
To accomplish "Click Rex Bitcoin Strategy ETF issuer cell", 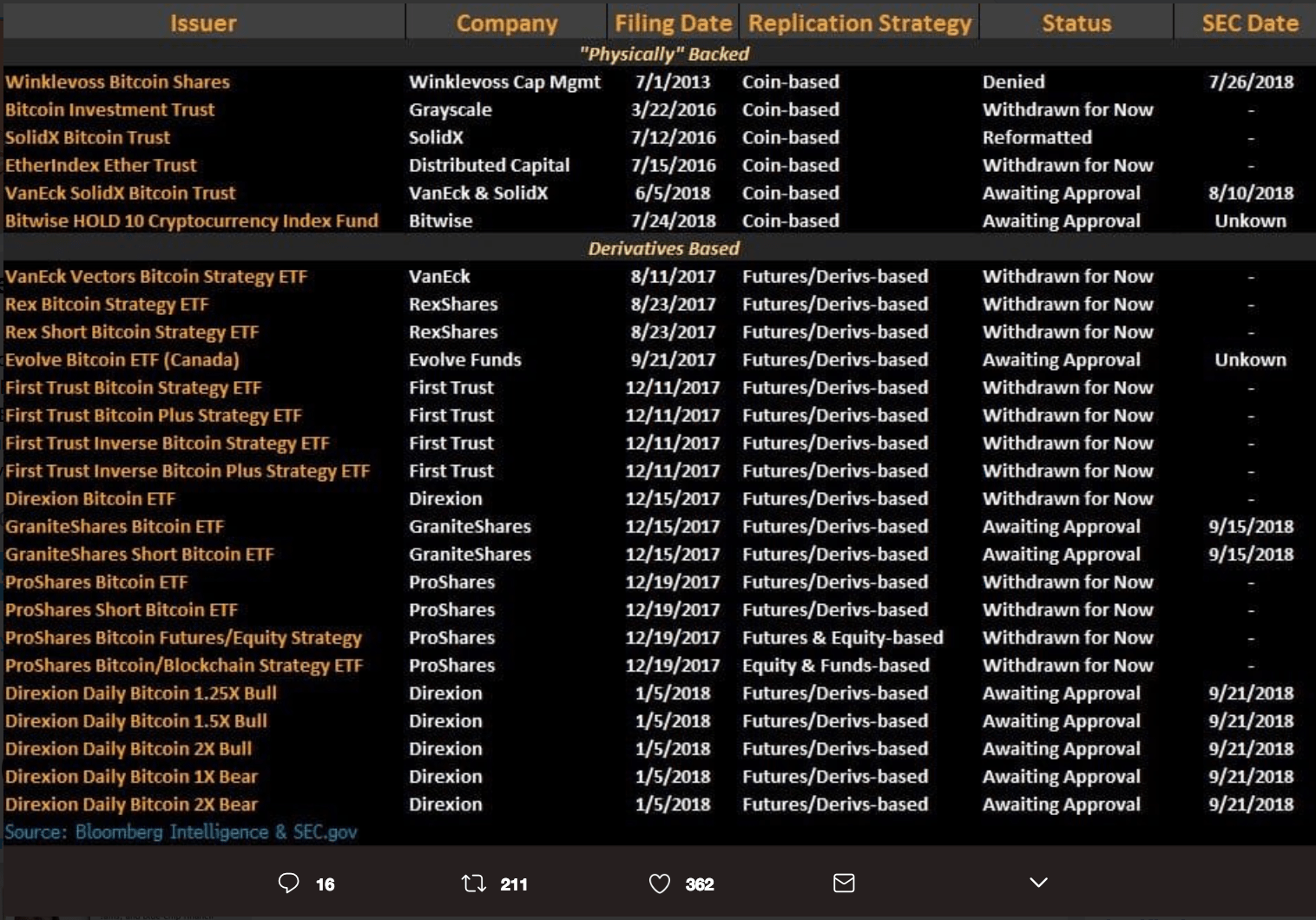I will (x=107, y=304).
